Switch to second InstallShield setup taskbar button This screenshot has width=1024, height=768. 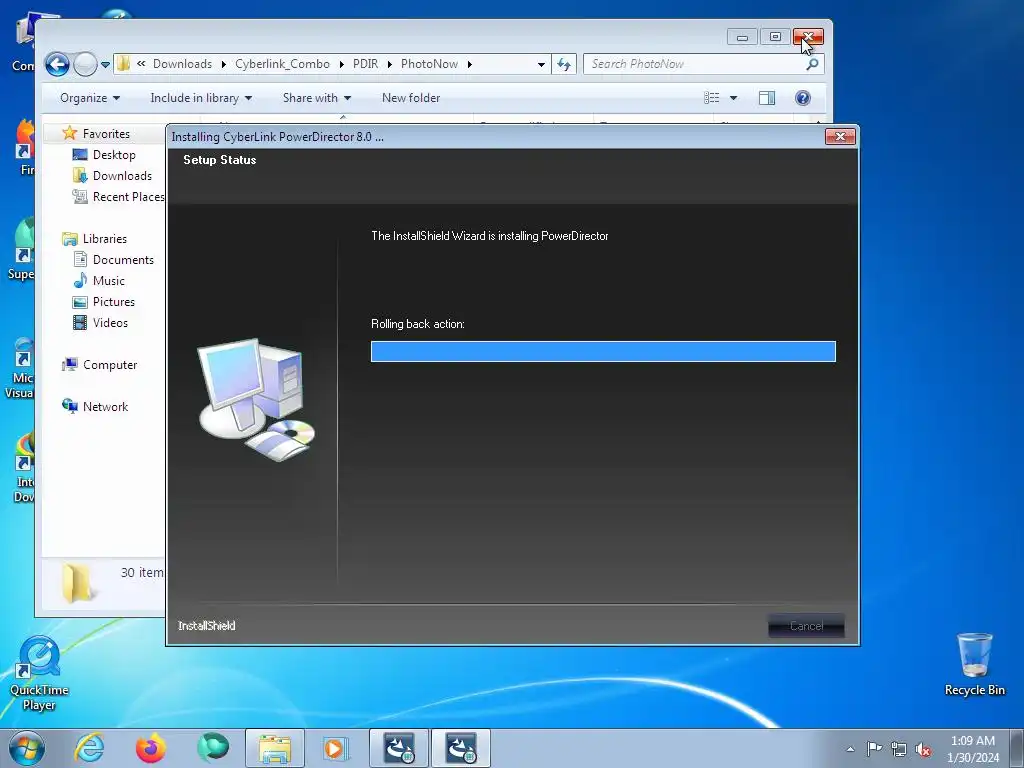[x=460, y=748]
